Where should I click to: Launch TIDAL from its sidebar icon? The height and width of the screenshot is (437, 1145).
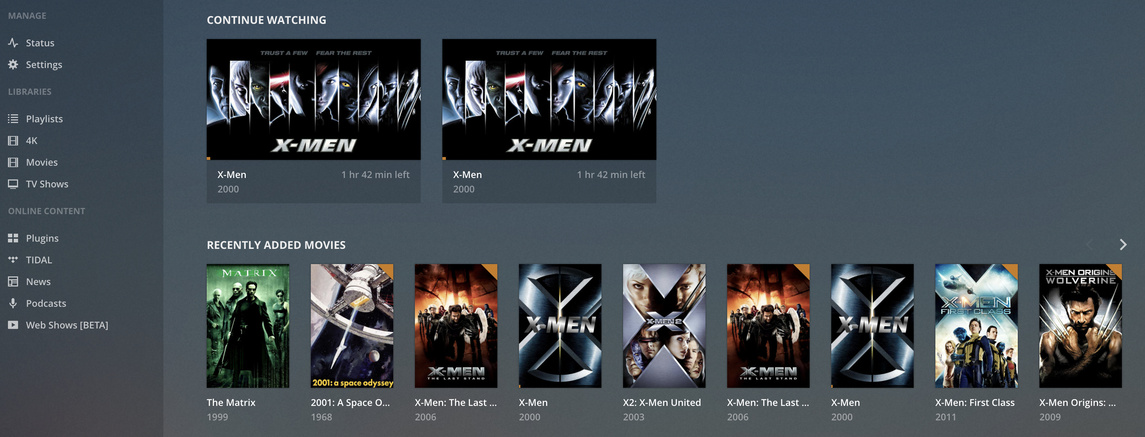click(x=12, y=259)
